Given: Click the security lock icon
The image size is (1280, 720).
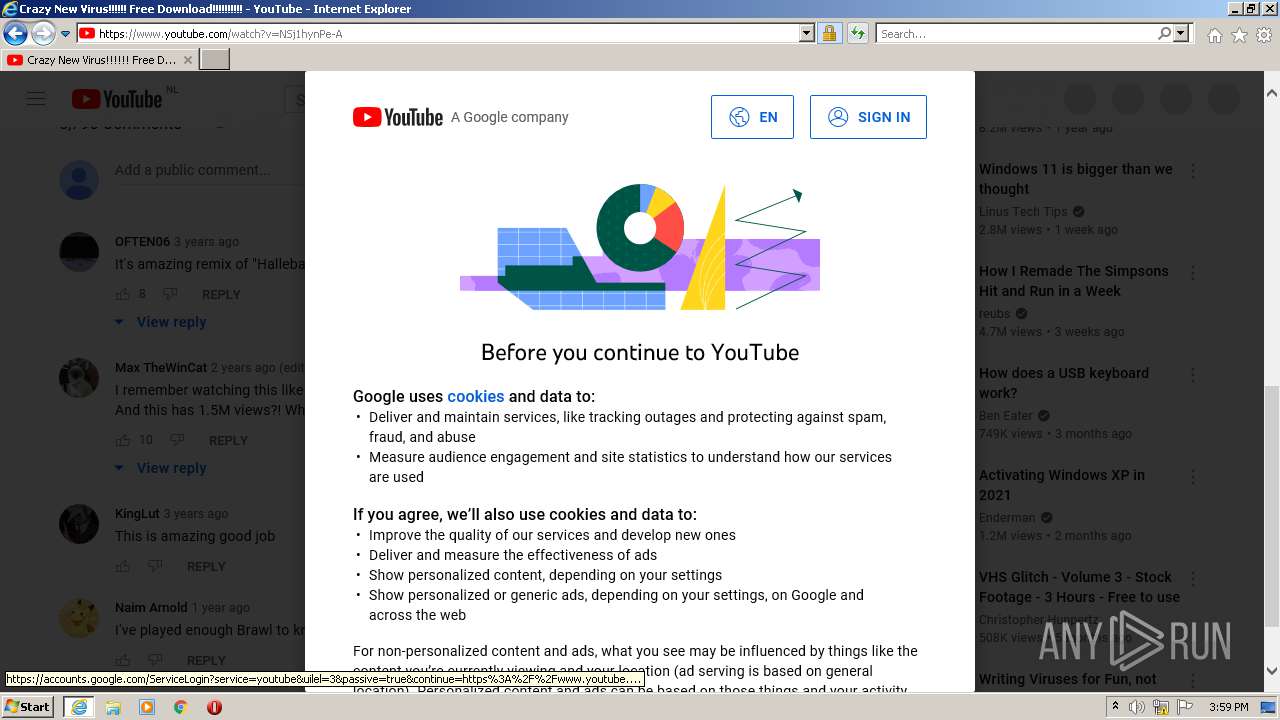Looking at the screenshot, I should [x=829, y=34].
